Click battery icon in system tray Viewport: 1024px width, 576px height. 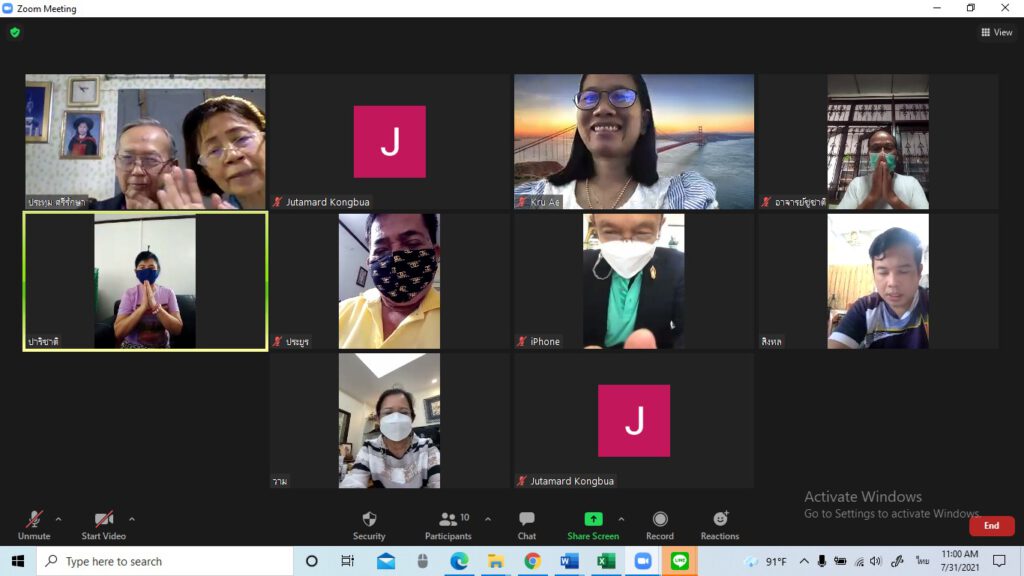(840, 561)
